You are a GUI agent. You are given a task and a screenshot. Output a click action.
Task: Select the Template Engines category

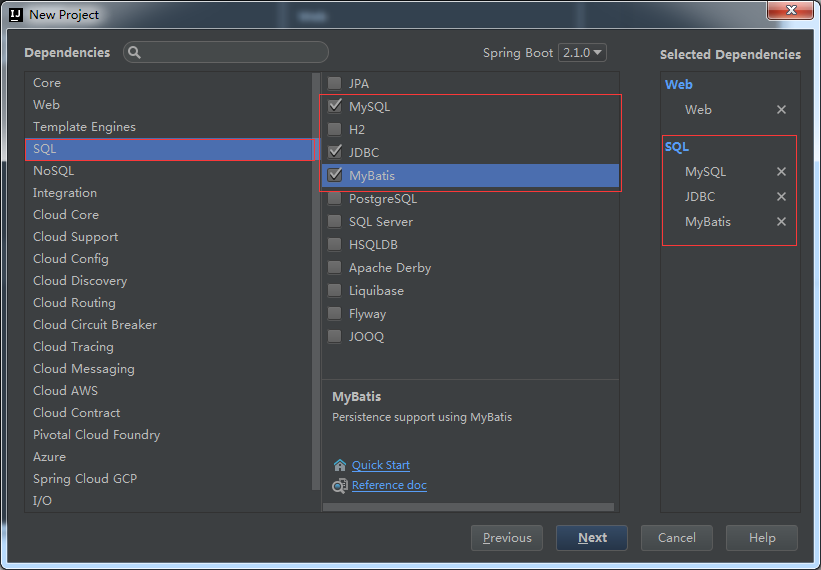pos(84,127)
